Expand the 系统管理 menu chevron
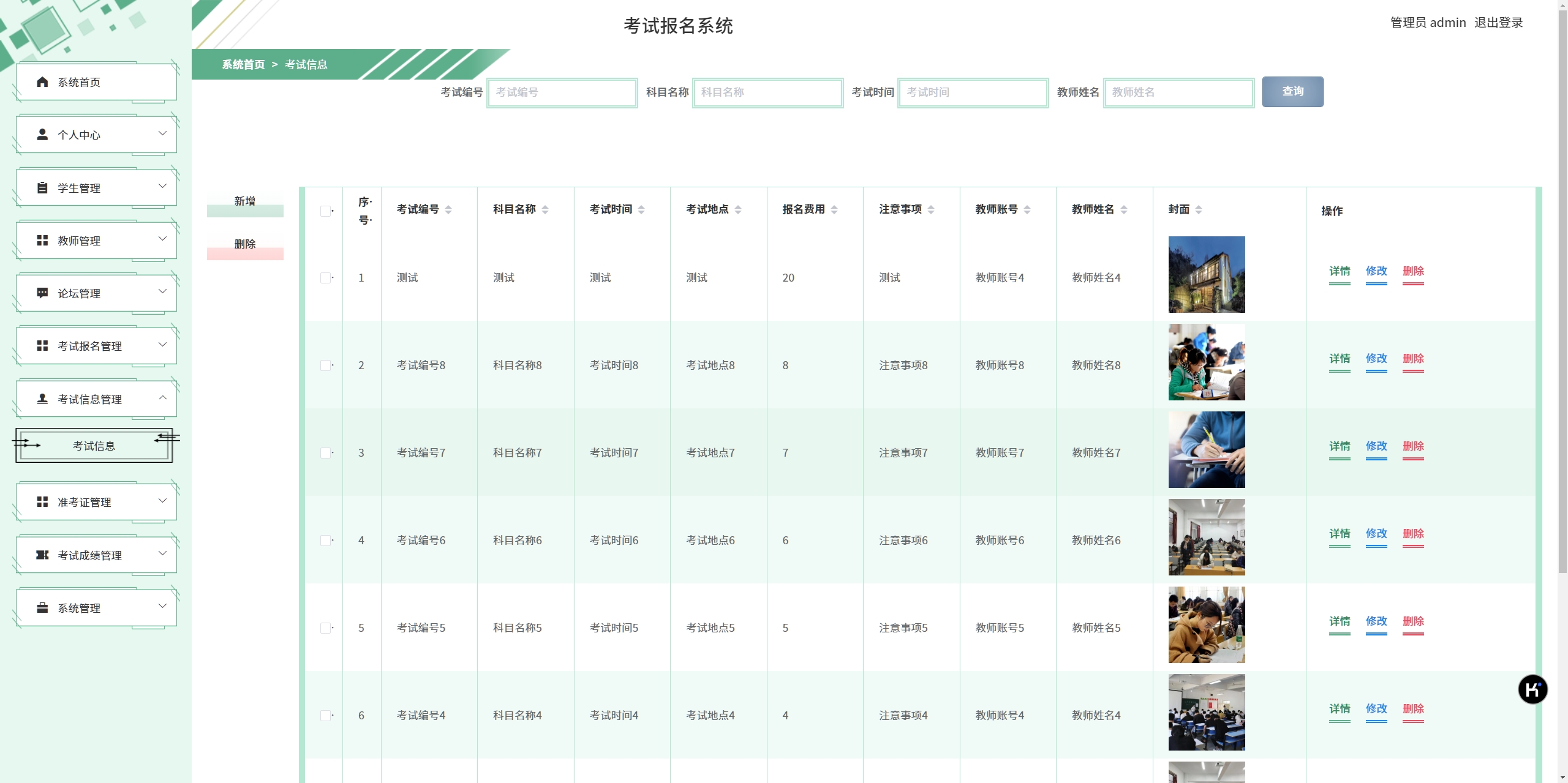 coord(162,606)
